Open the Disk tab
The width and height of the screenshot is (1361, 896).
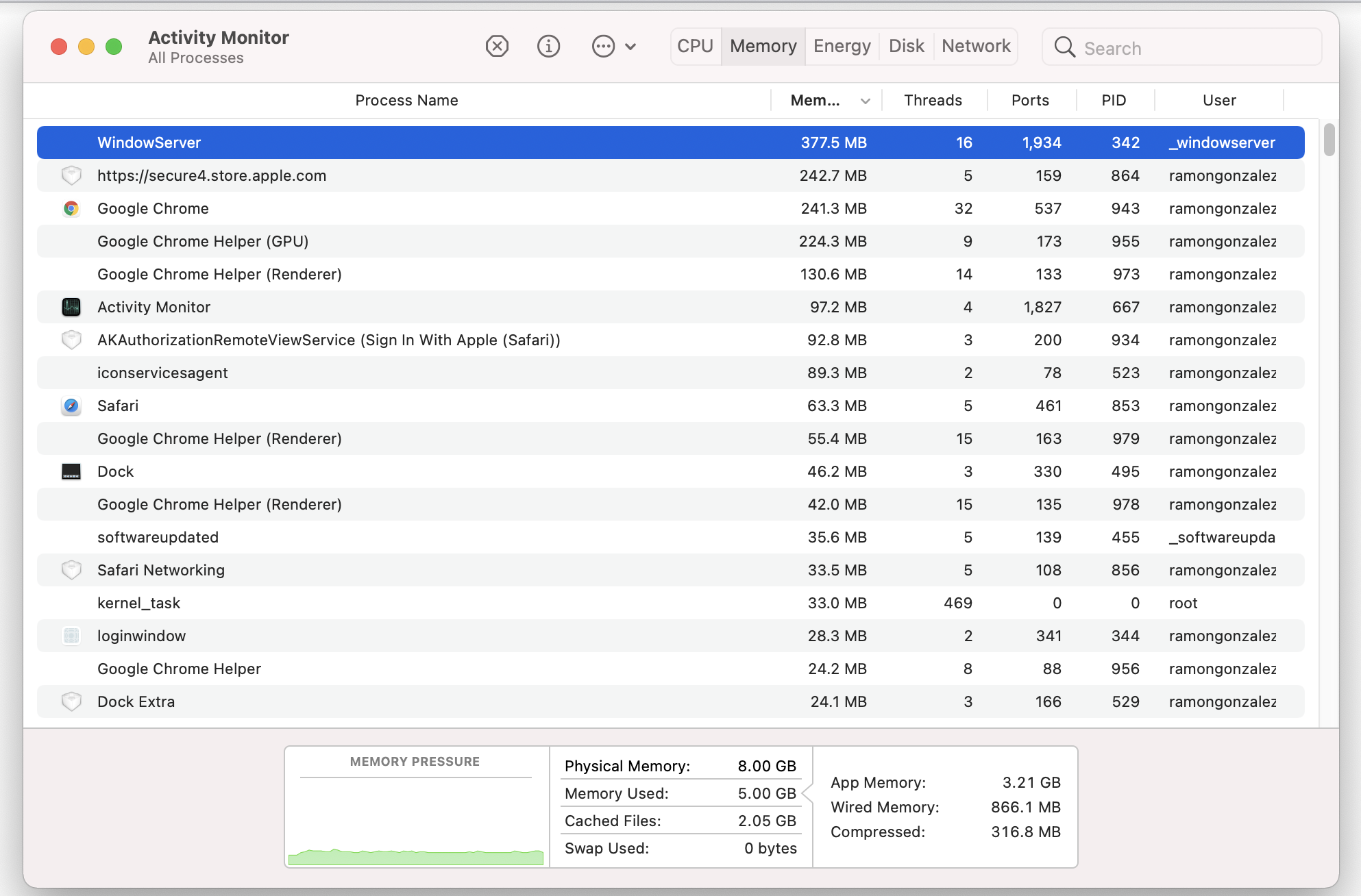[x=906, y=47]
